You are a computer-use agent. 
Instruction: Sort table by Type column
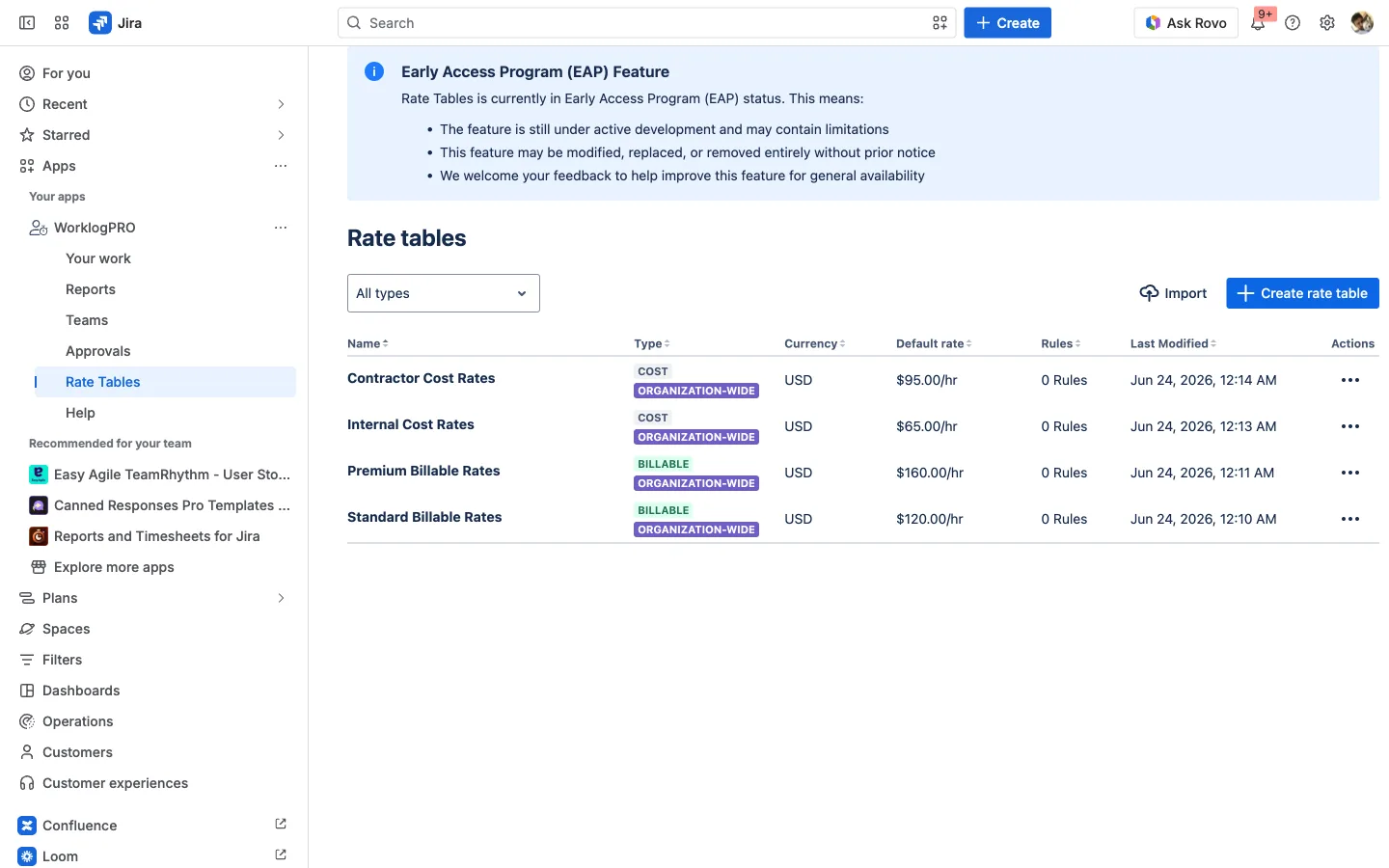(x=652, y=343)
